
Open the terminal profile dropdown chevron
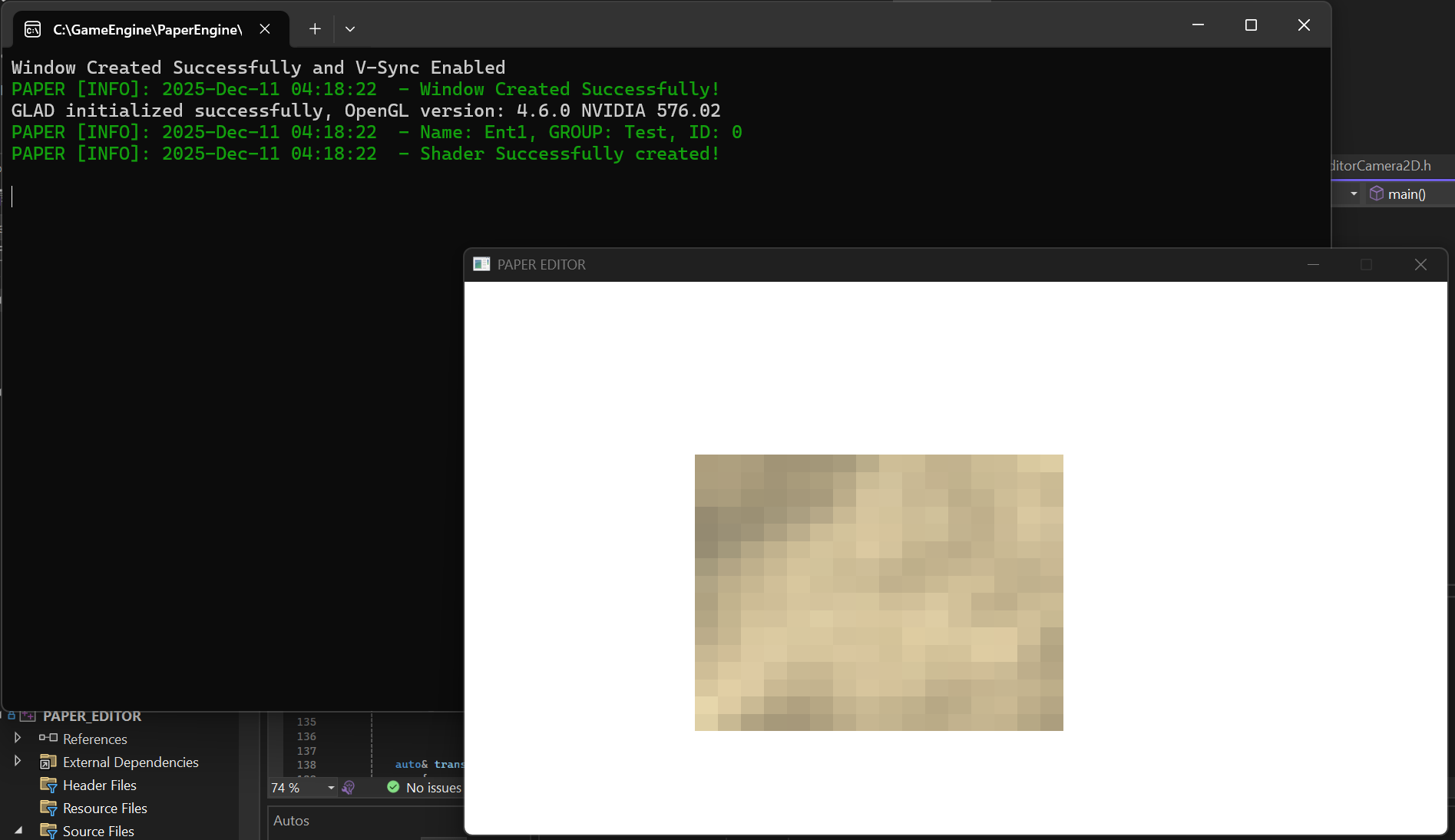(x=350, y=29)
